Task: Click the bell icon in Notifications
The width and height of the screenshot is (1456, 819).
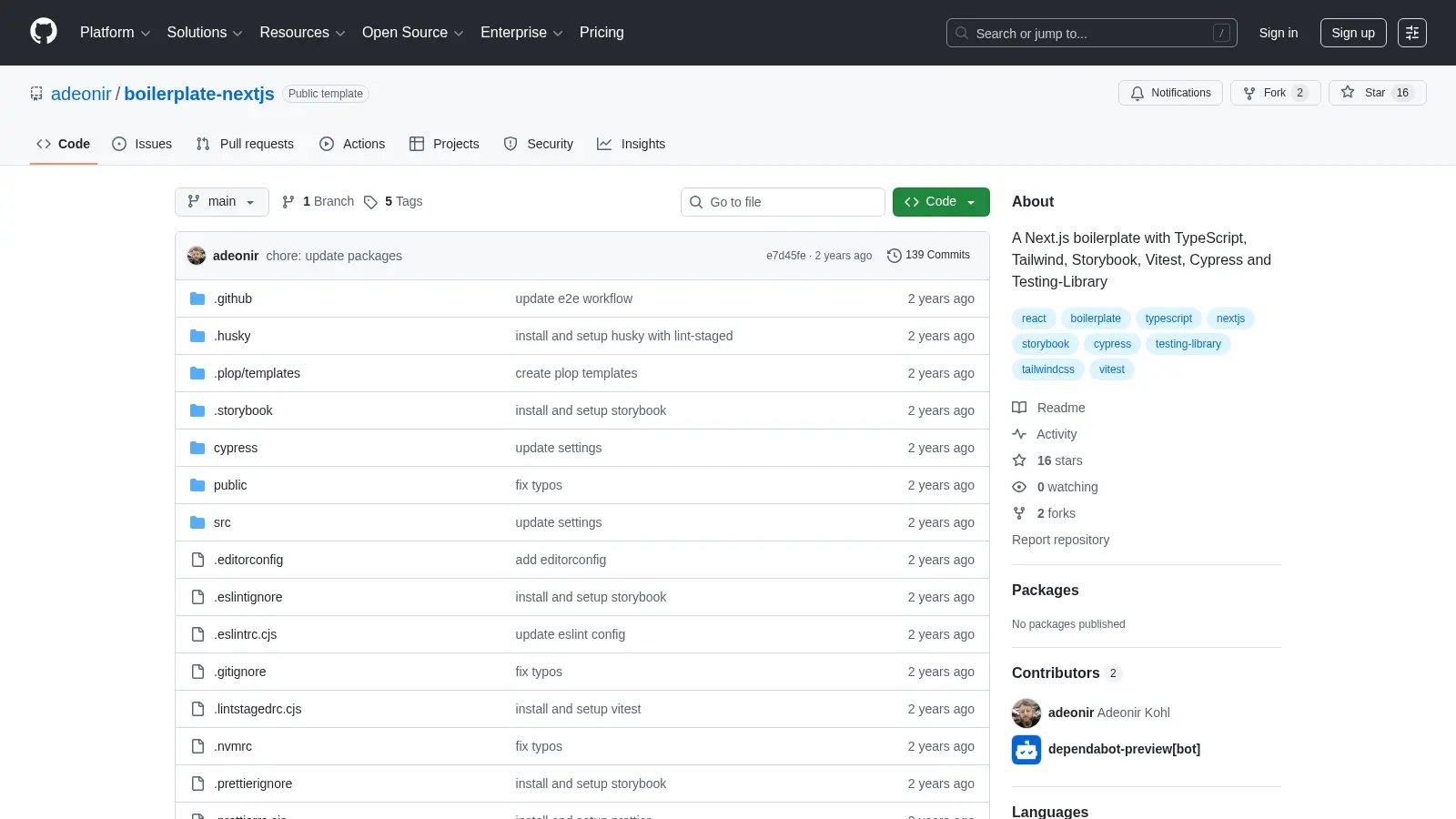Action: click(x=1137, y=93)
